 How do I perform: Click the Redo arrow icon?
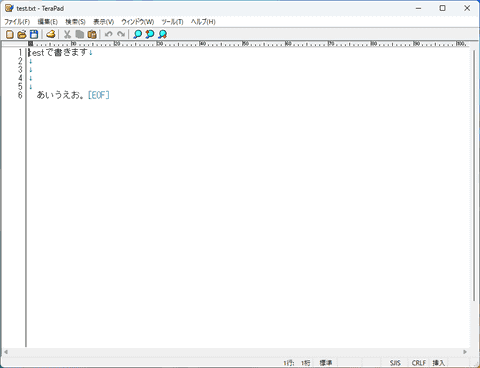(x=121, y=34)
